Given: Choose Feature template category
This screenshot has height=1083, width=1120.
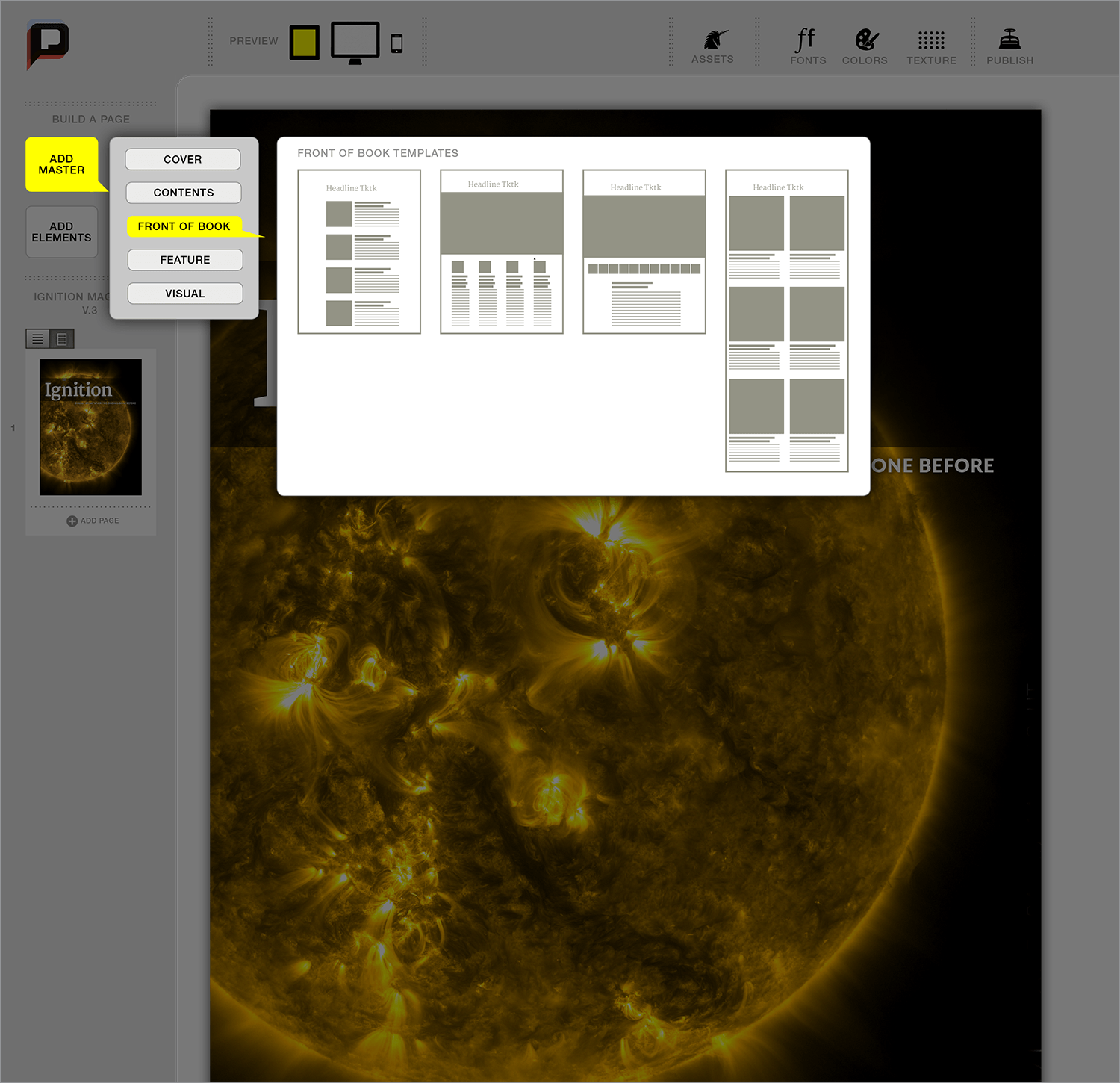Looking at the screenshot, I should tap(185, 260).
